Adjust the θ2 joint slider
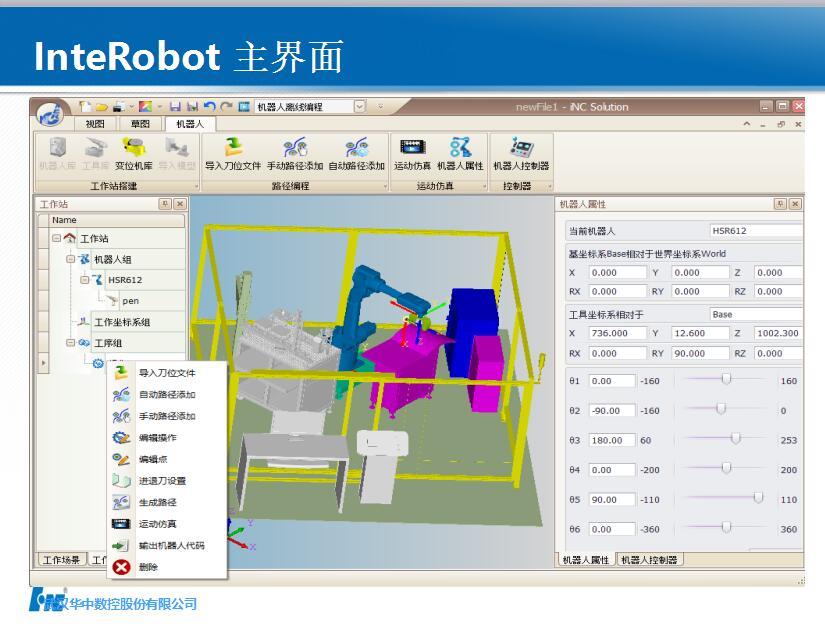Viewport: 825px width, 632px height. 721,408
